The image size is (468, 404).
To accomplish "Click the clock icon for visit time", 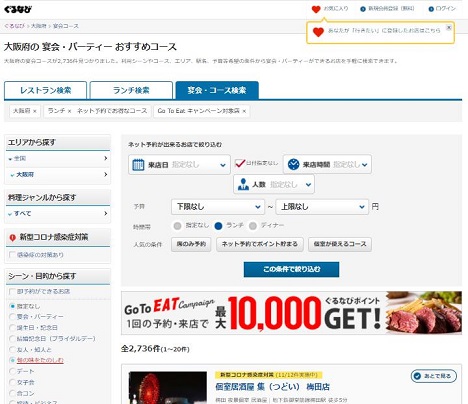I will [293, 164].
